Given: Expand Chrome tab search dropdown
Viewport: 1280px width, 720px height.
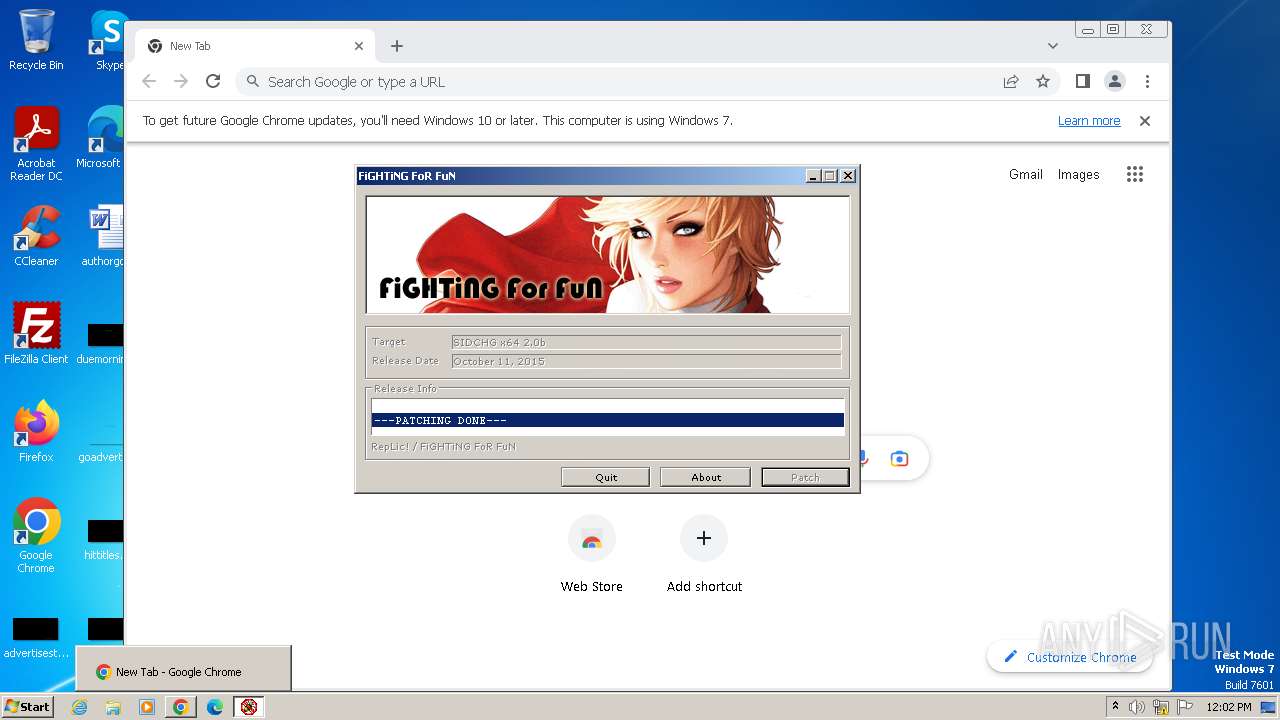Looking at the screenshot, I should pyautogui.click(x=1053, y=46).
